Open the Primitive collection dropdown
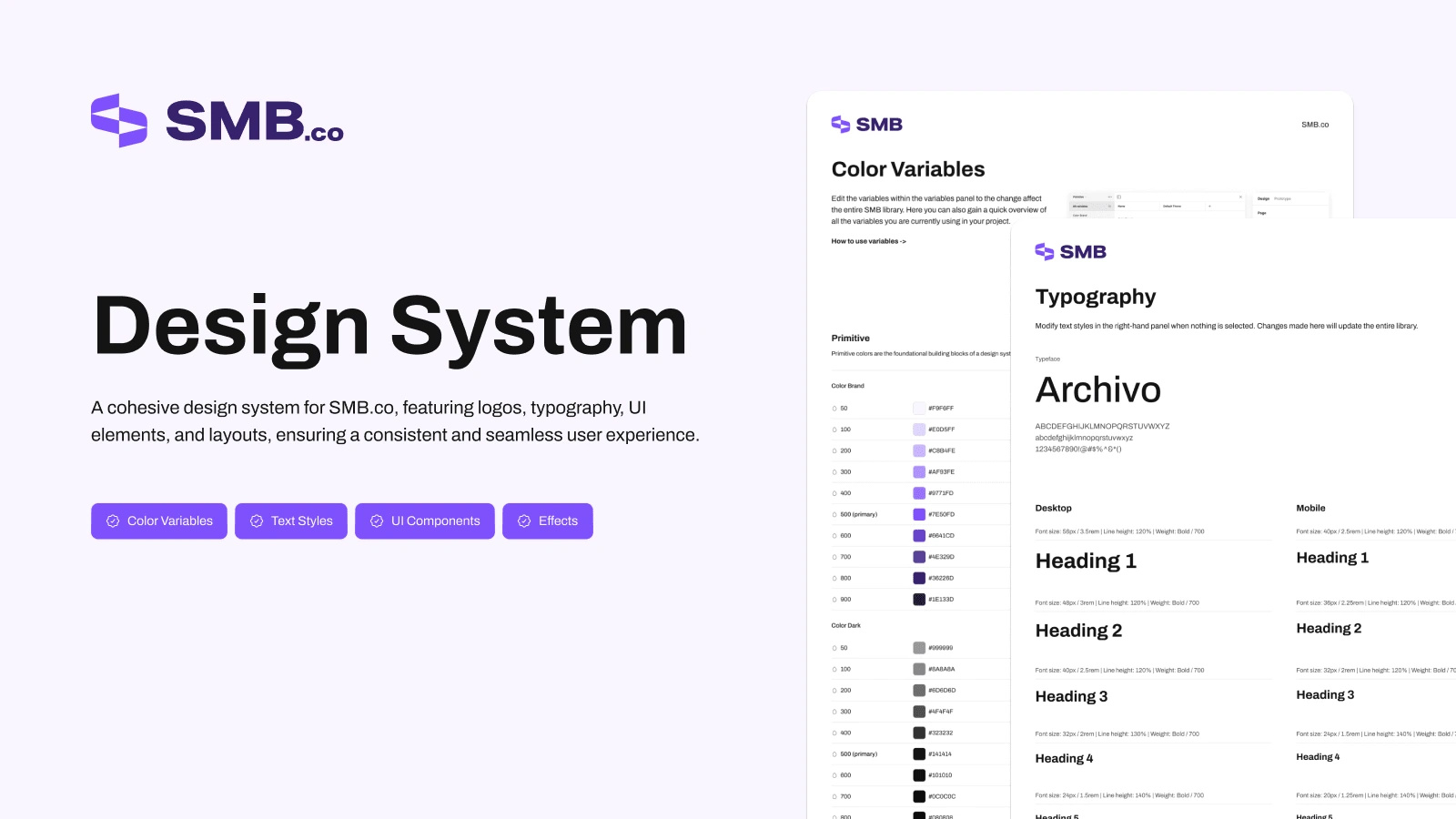 click(1083, 197)
